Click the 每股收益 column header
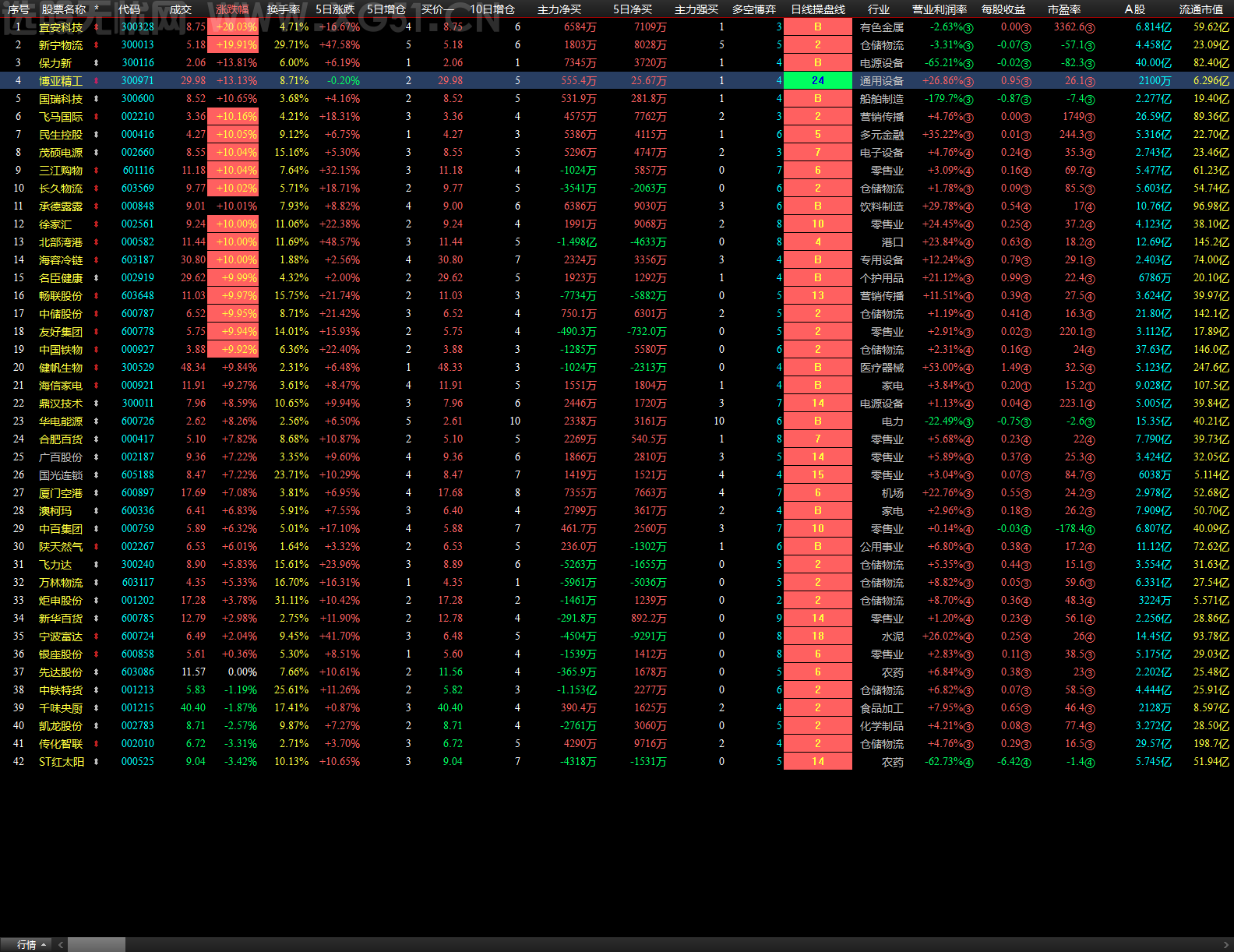The image size is (1234, 952). (1003, 9)
